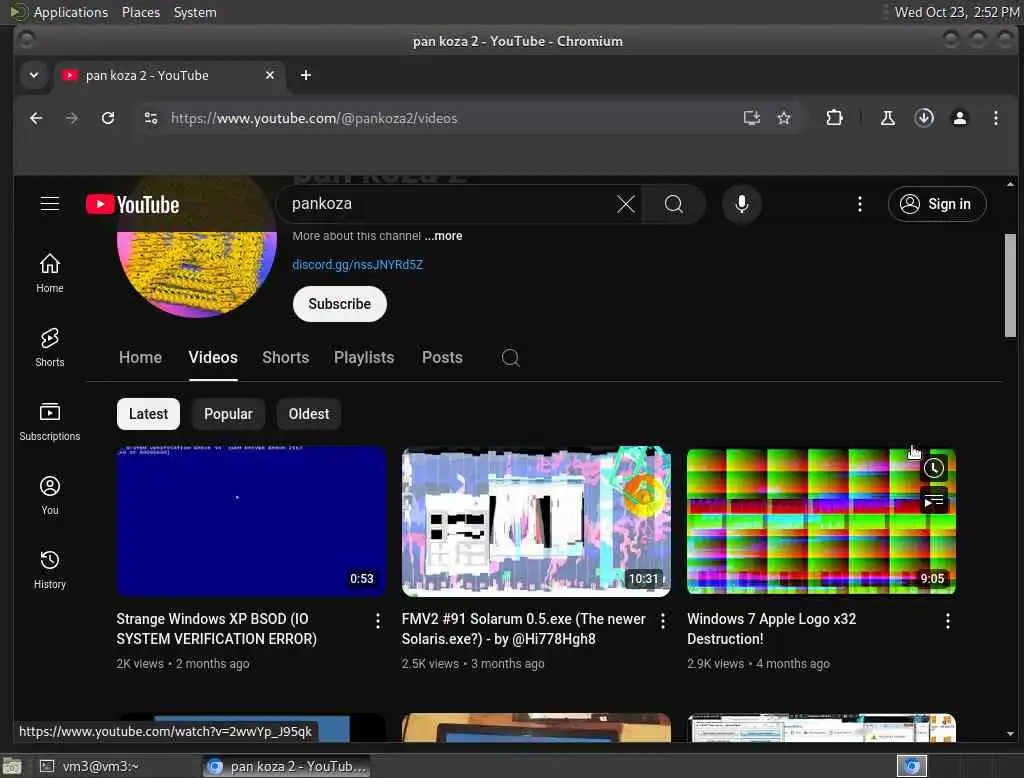Switch to channel Shorts tab
1024x778 pixels.
coord(285,357)
